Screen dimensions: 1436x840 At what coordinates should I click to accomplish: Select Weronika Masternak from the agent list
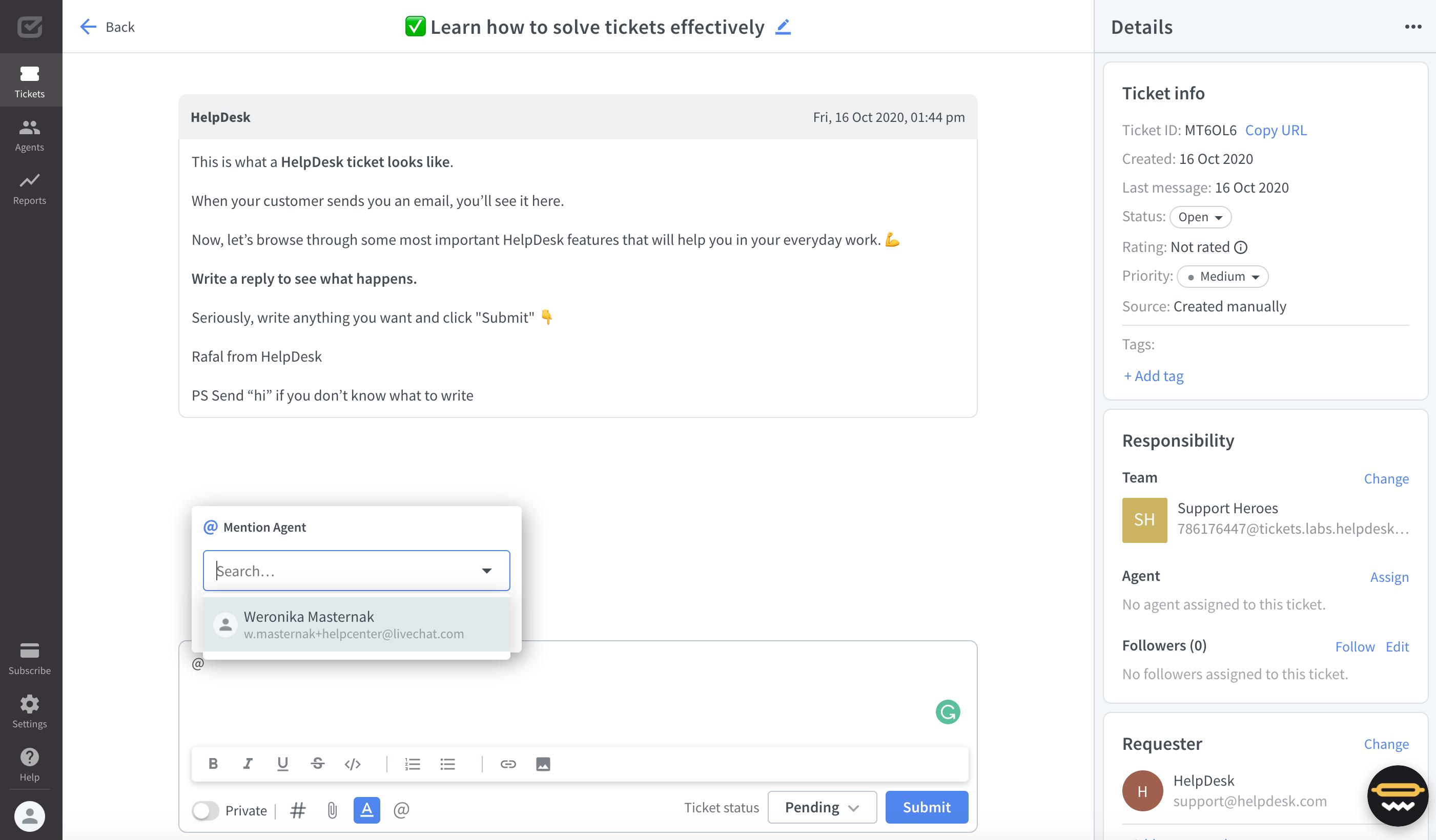tap(356, 624)
